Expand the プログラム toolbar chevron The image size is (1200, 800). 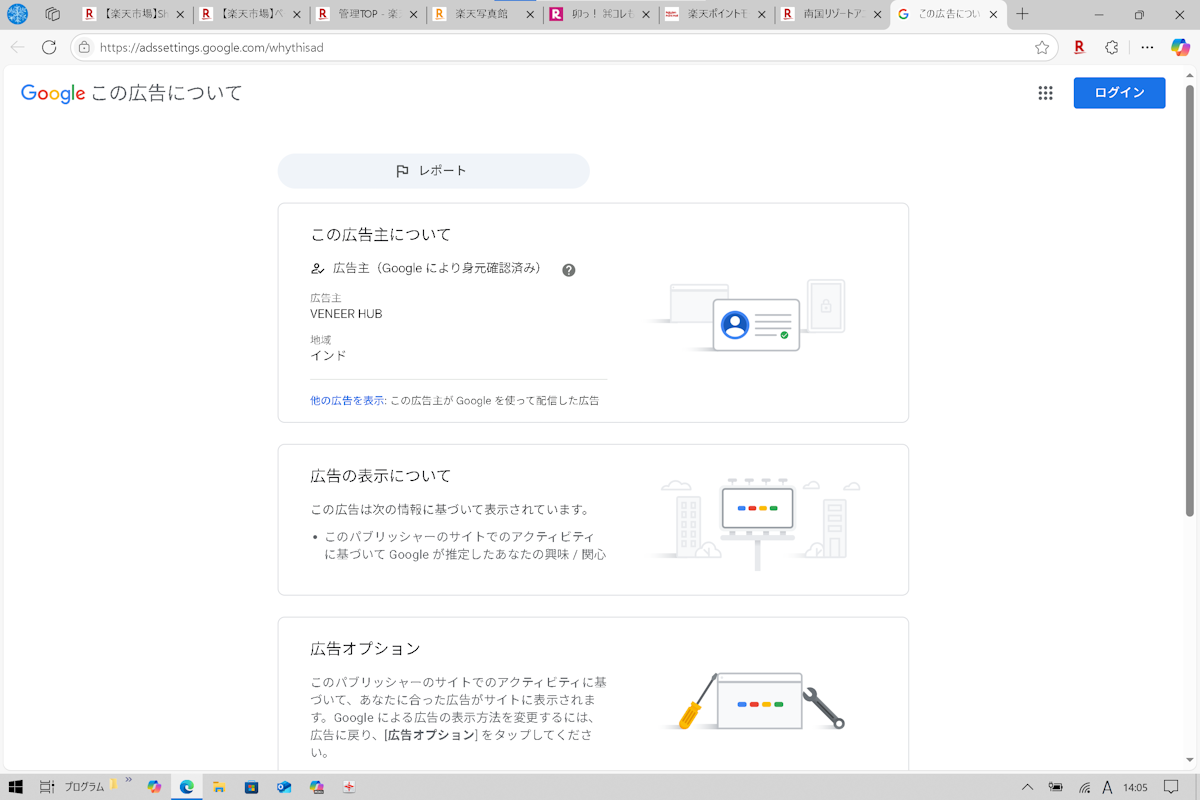(128, 780)
